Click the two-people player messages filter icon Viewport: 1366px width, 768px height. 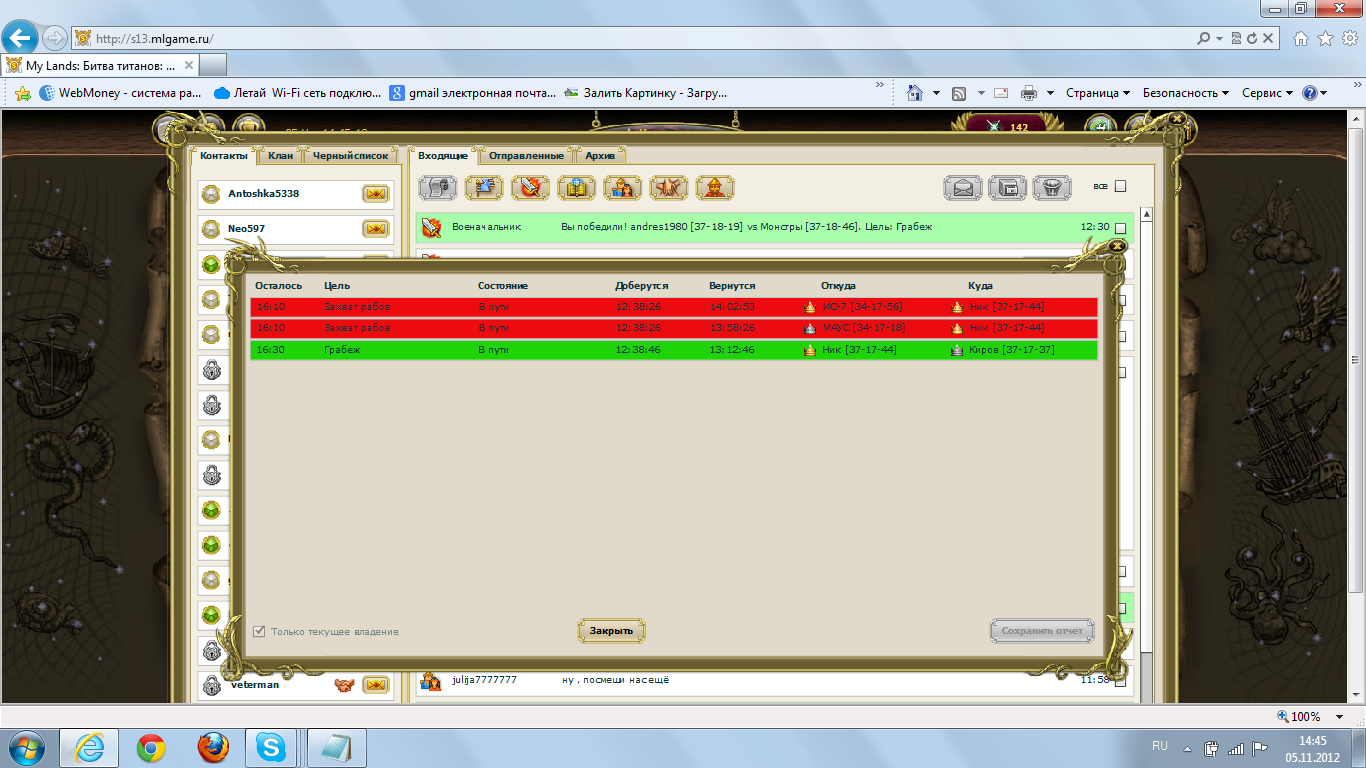coord(623,187)
